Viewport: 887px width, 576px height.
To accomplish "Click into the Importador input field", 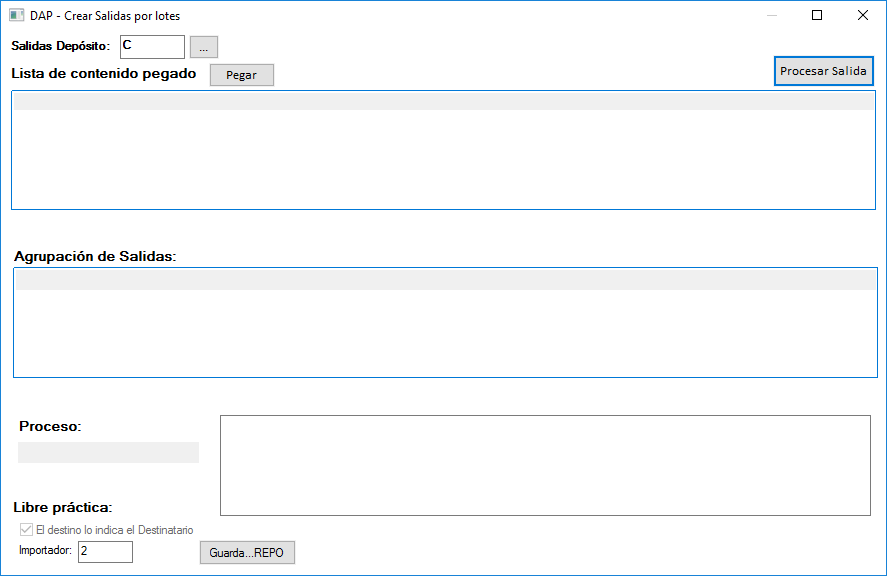I will [x=105, y=552].
